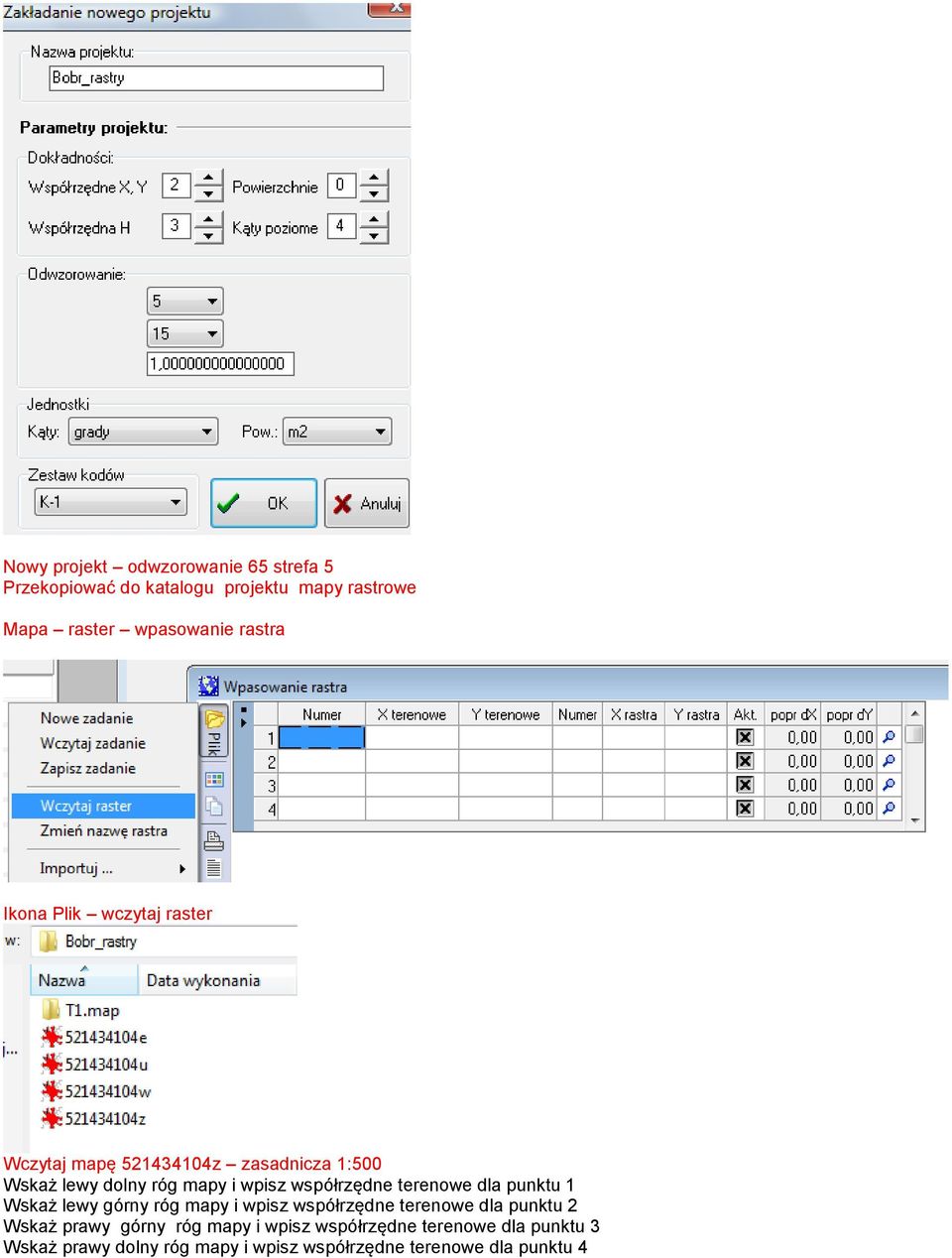Choose Zmień nazwę rastra menu entry
The width and height of the screenshot is (952, 1258).
tap(103, 831)
